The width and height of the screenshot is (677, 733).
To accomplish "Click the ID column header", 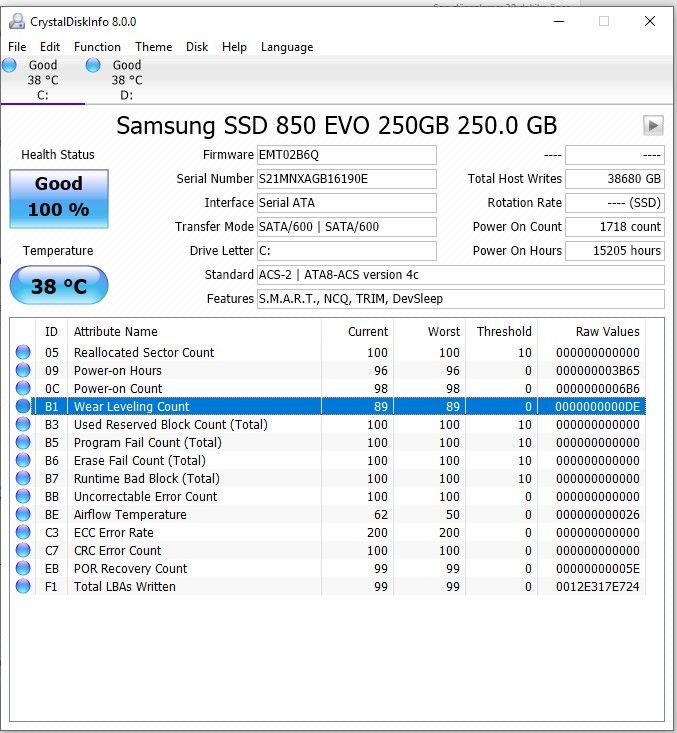I will click(x=51, y=331).
